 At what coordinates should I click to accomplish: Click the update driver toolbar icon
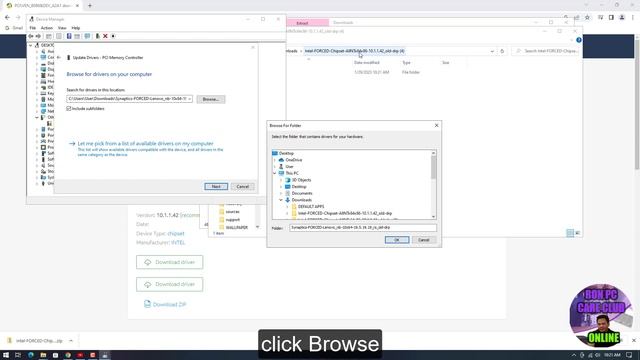click(x=98, y=36)
